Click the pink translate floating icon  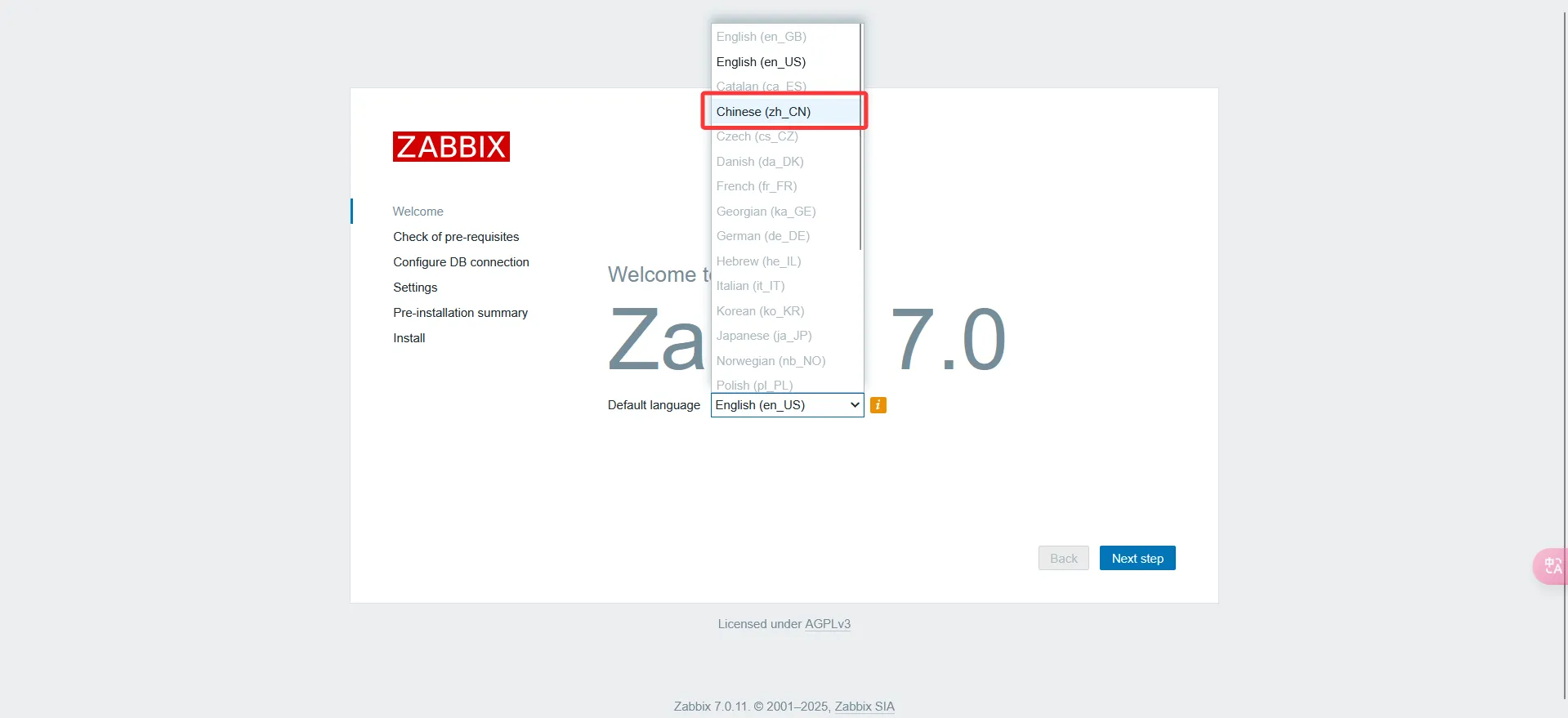pyautogui.click(x=1552, y=566)
